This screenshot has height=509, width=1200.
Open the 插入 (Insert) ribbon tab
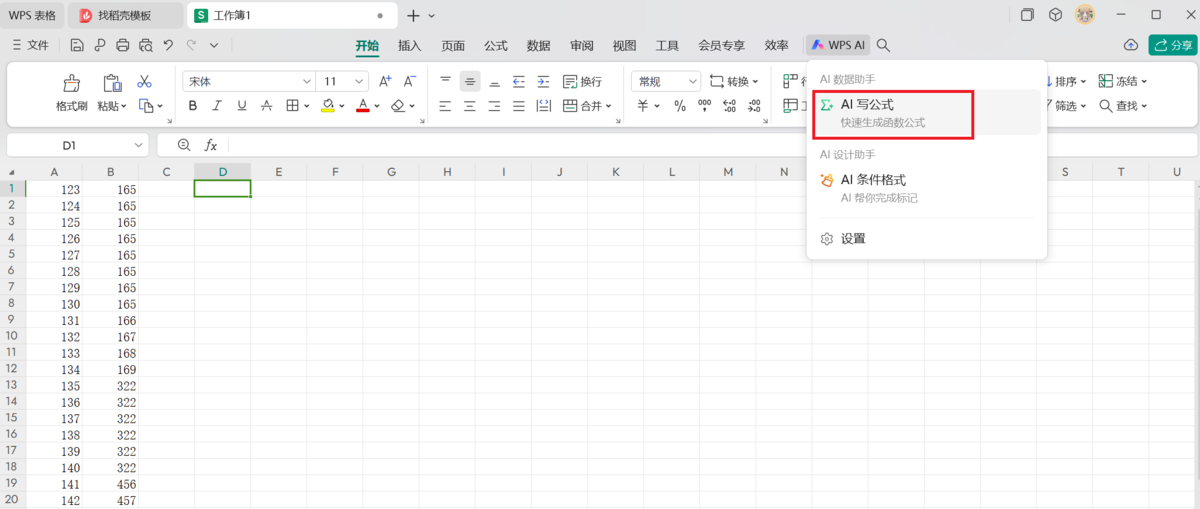click(x=410, y=45)
